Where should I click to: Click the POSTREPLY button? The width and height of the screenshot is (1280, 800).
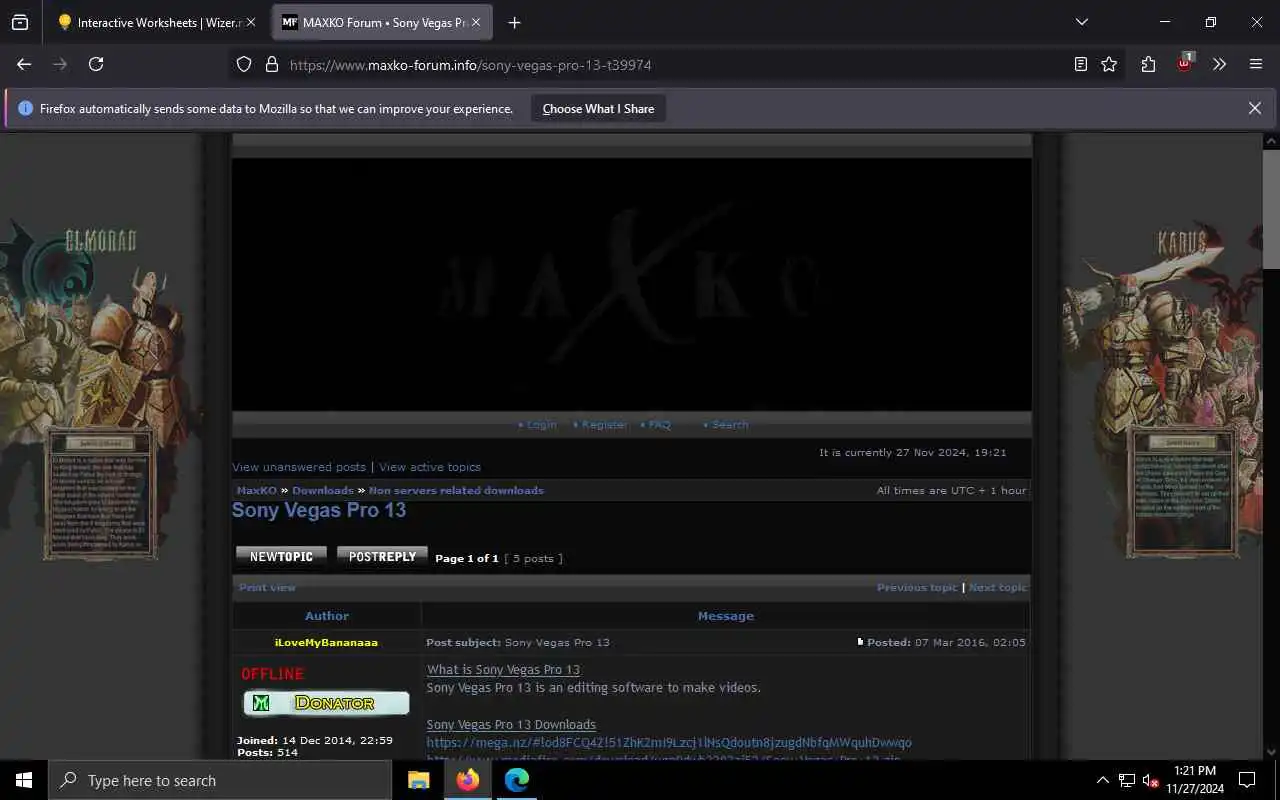click(382, 556)
